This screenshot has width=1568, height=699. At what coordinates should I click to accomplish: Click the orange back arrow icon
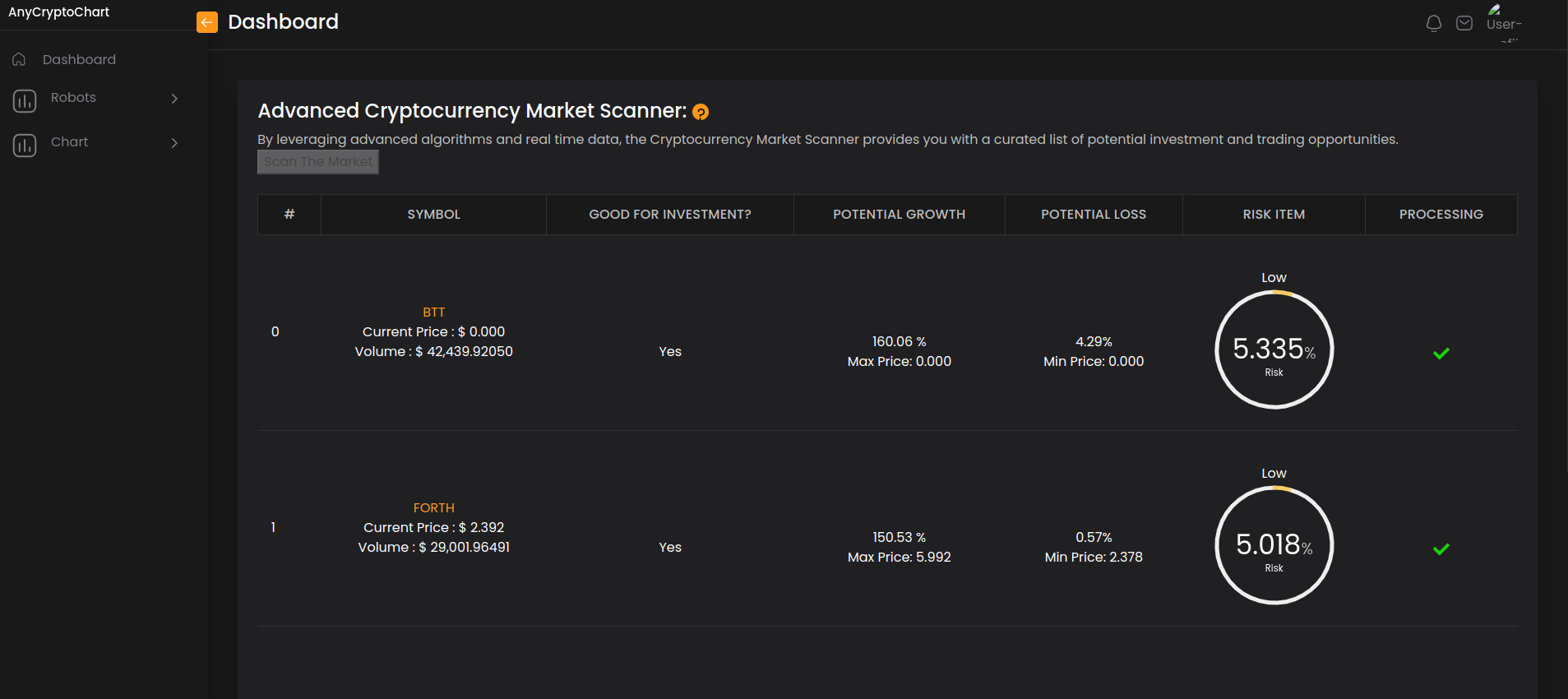(207, 22)
